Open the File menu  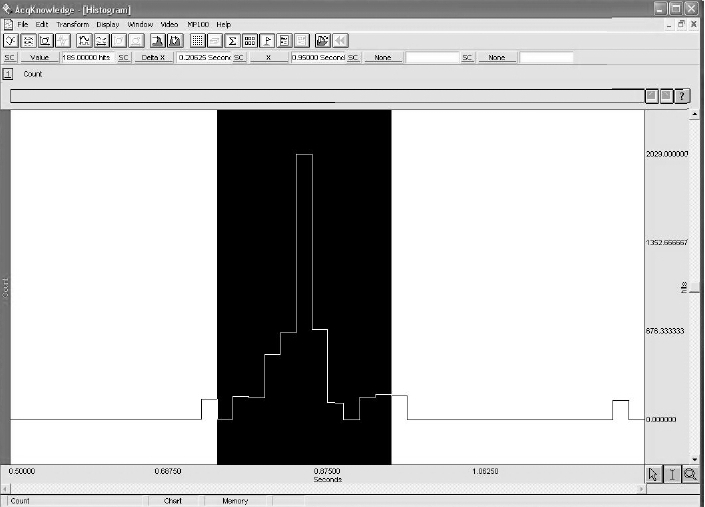point(23,24)
